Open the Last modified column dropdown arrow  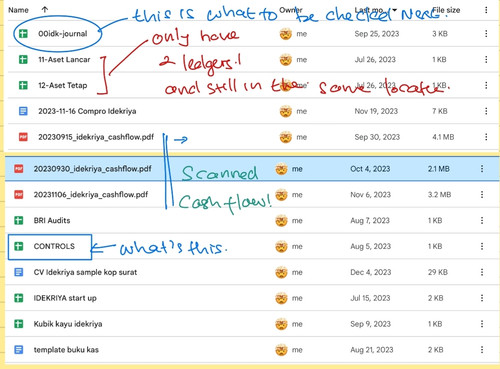(395, 10)
